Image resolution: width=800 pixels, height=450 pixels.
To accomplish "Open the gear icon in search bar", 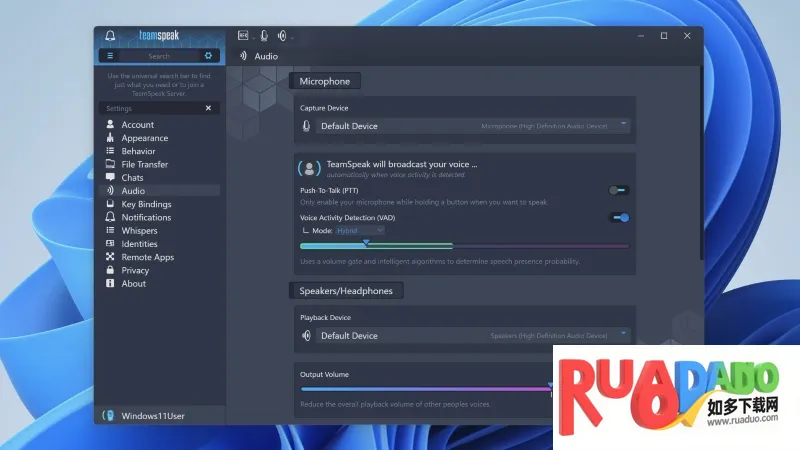I will coord(208,56).
